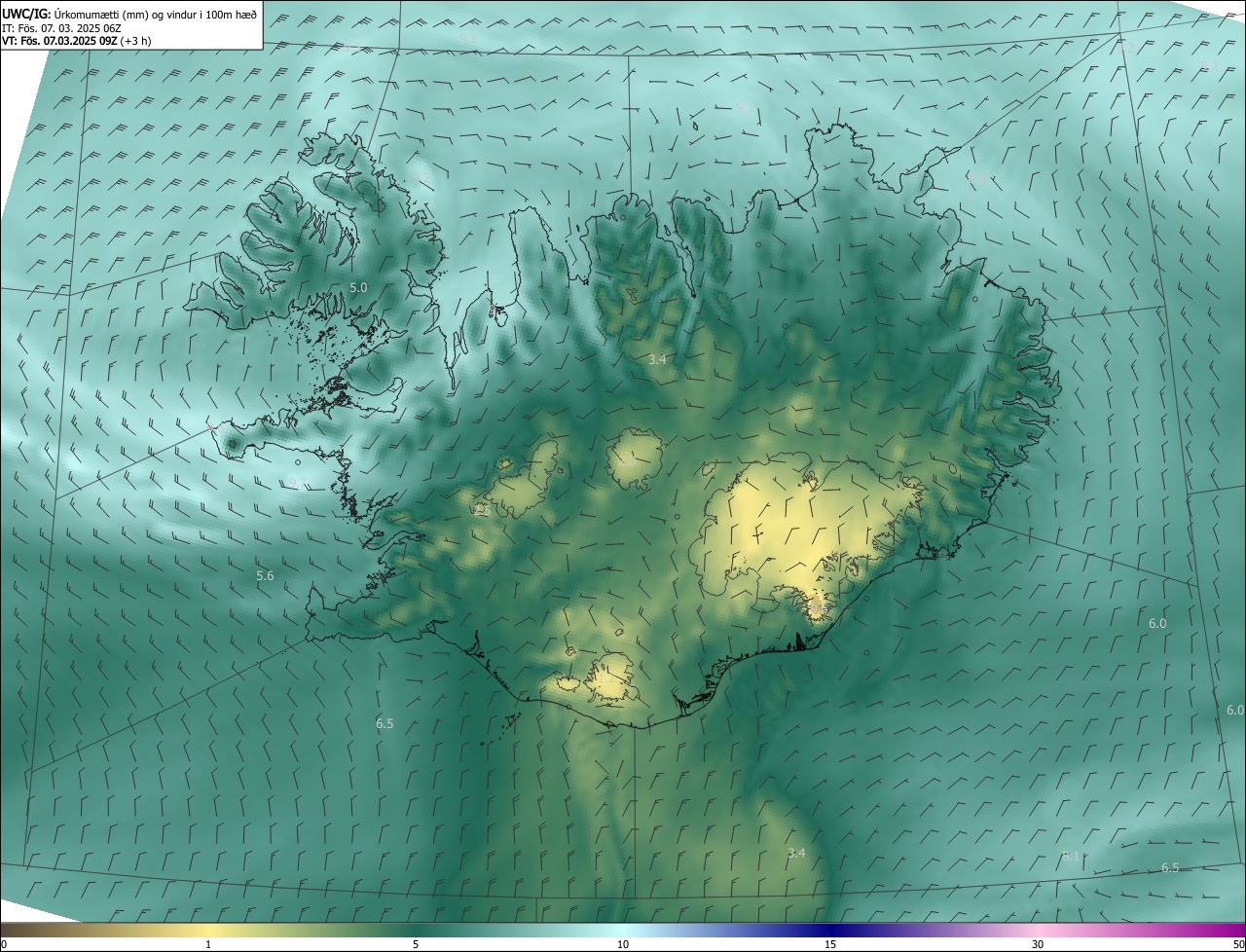Viewport: 1246px width, 952px height.
Task: Click the color bar tick label 50
Action: (1238, 944)
